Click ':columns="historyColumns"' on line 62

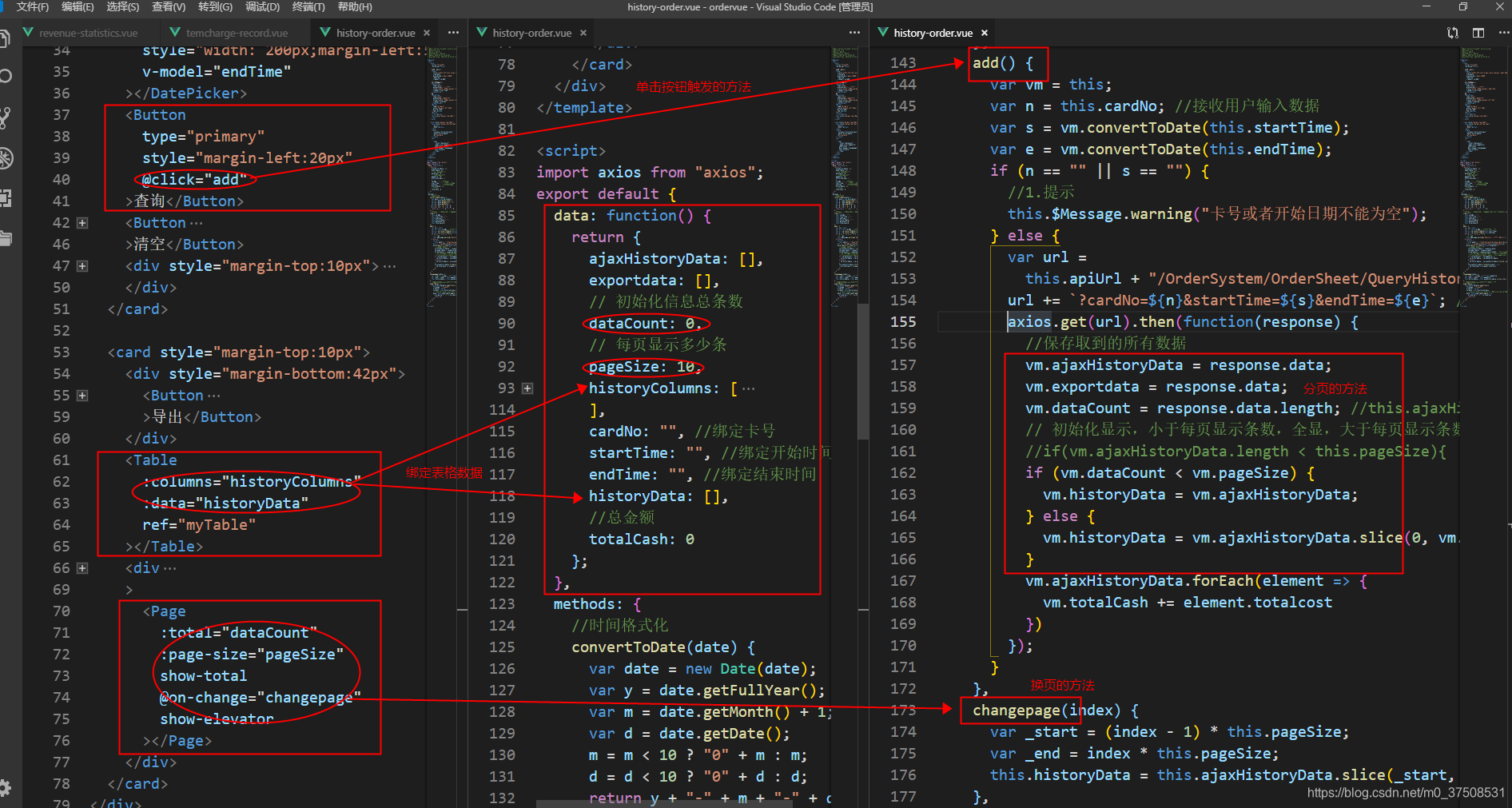[x=252, y=482]
